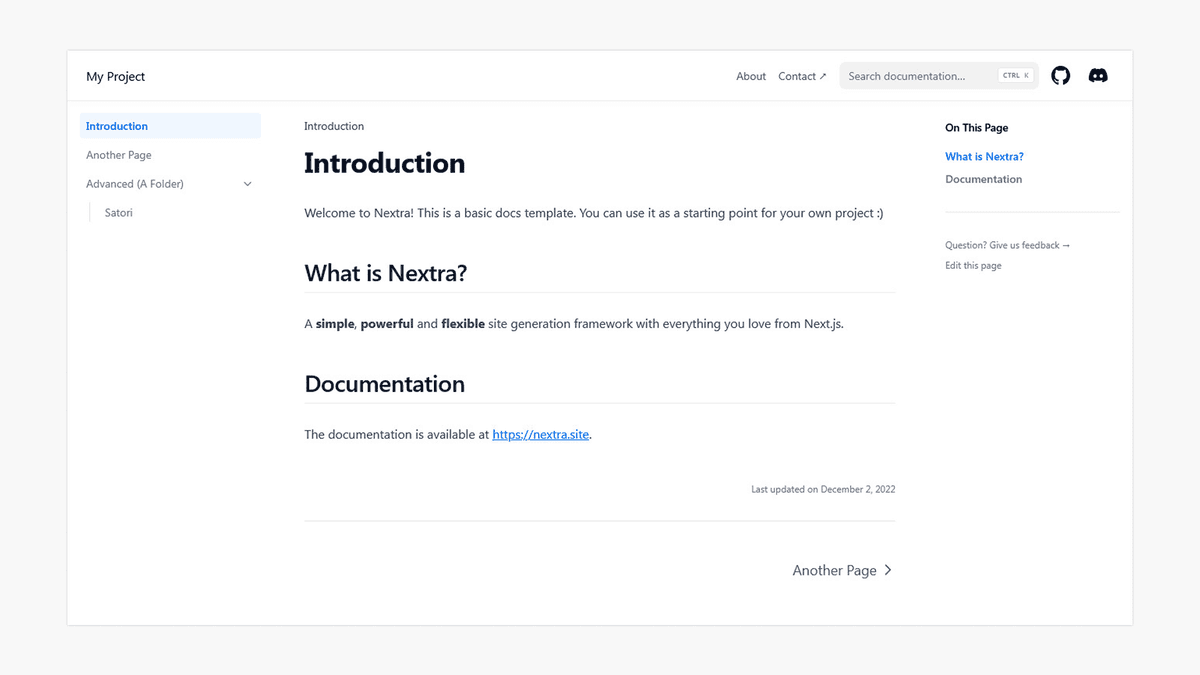The width and height of the screenshot is (1200, 675).
Task: Jump to the Documentation section heading
Action: 983,179
